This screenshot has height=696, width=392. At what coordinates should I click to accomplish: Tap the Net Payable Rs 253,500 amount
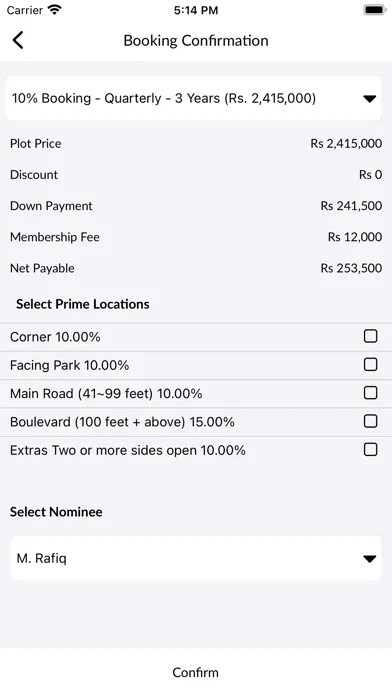(x=351, y=268)
